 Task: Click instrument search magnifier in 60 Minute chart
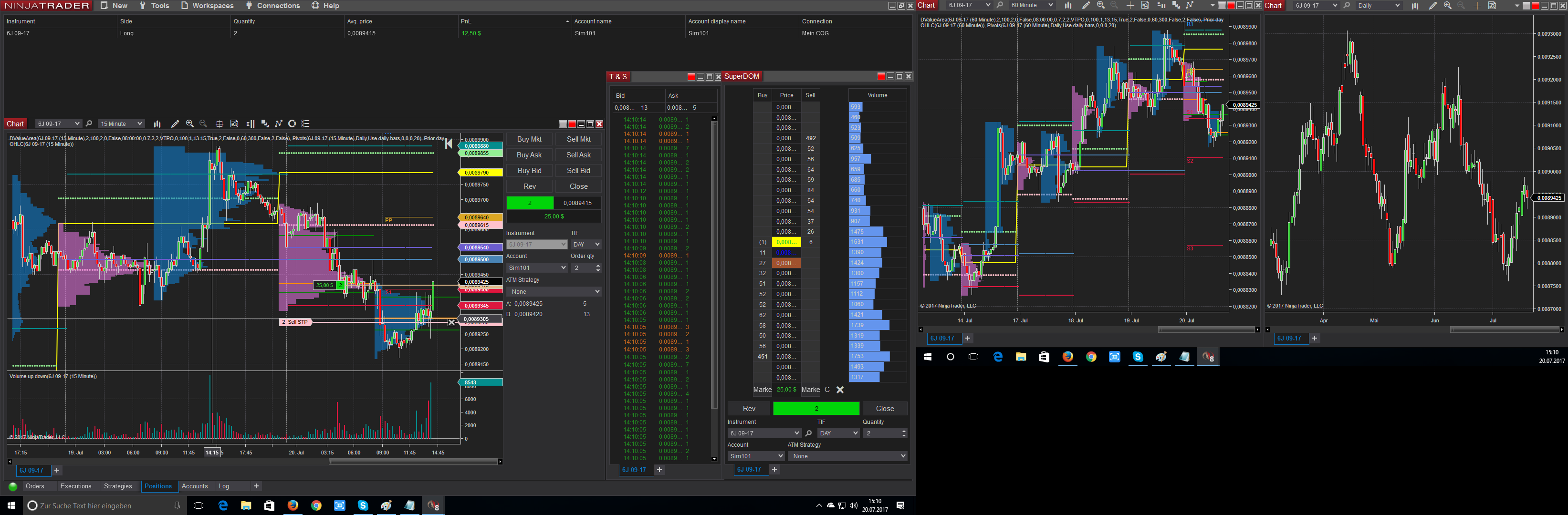coord(1000,5)
